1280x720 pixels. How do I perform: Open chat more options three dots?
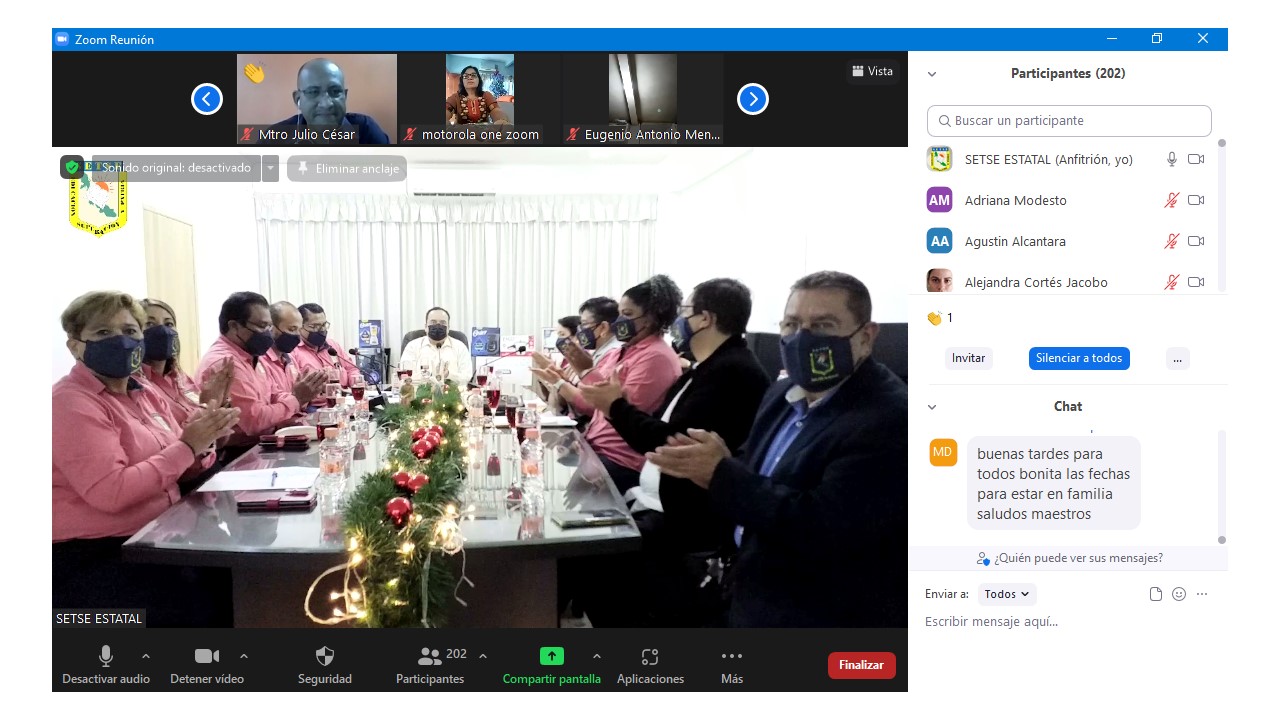click(x=1202, y=594)
